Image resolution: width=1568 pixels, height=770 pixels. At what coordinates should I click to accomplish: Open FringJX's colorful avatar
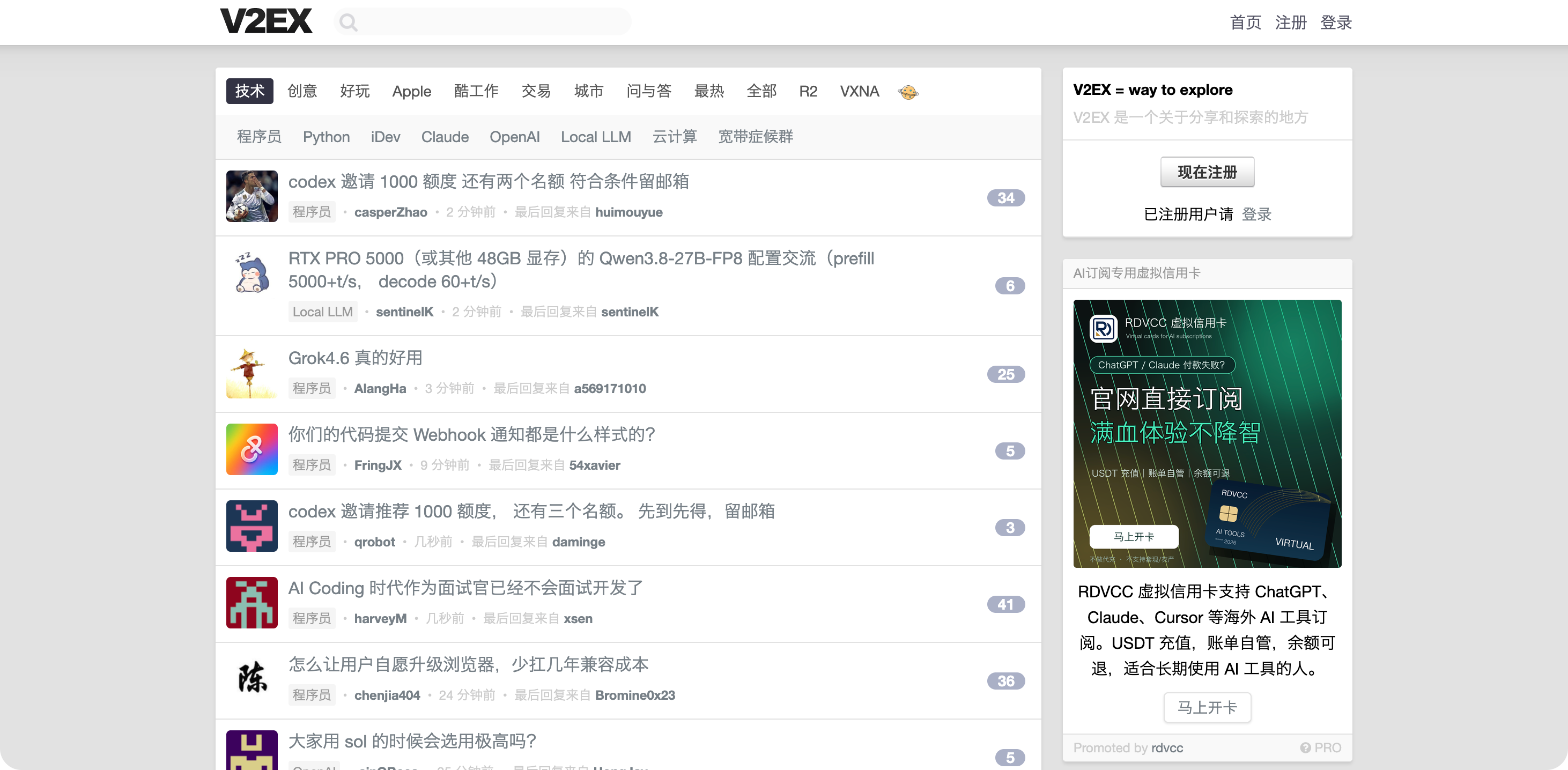252,449
